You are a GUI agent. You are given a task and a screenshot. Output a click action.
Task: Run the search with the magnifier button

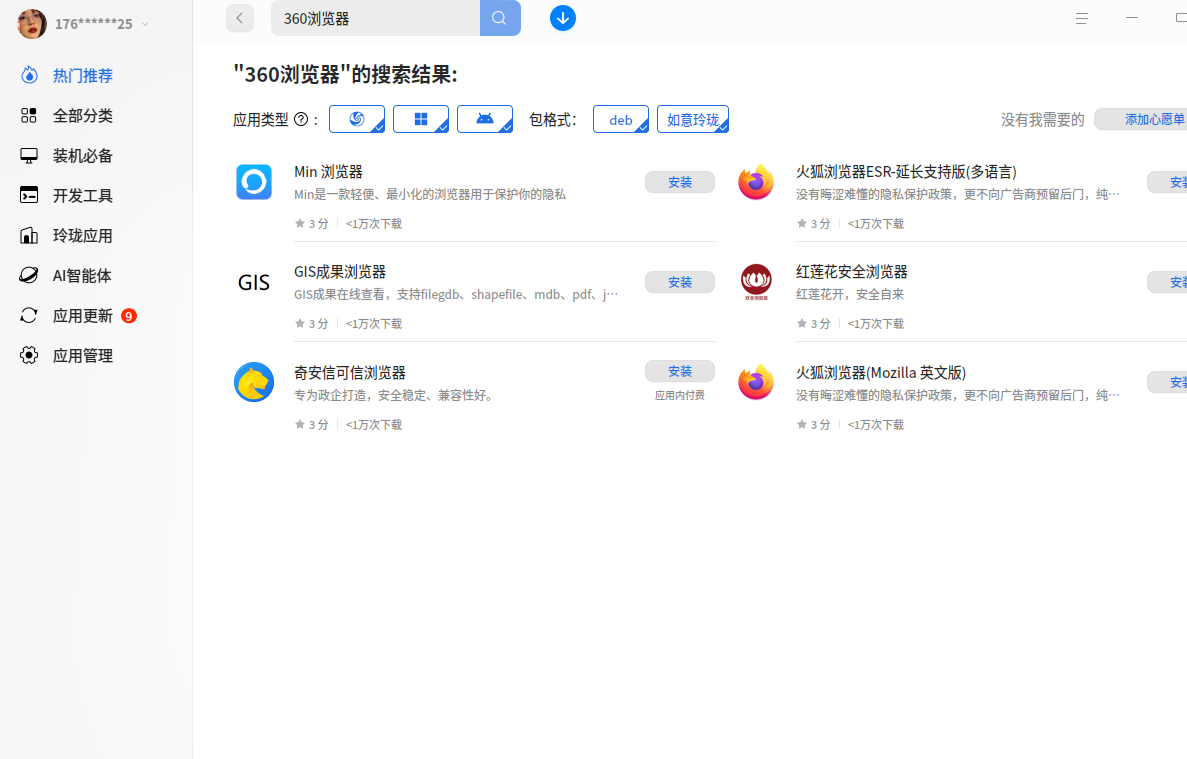point(500,18)
